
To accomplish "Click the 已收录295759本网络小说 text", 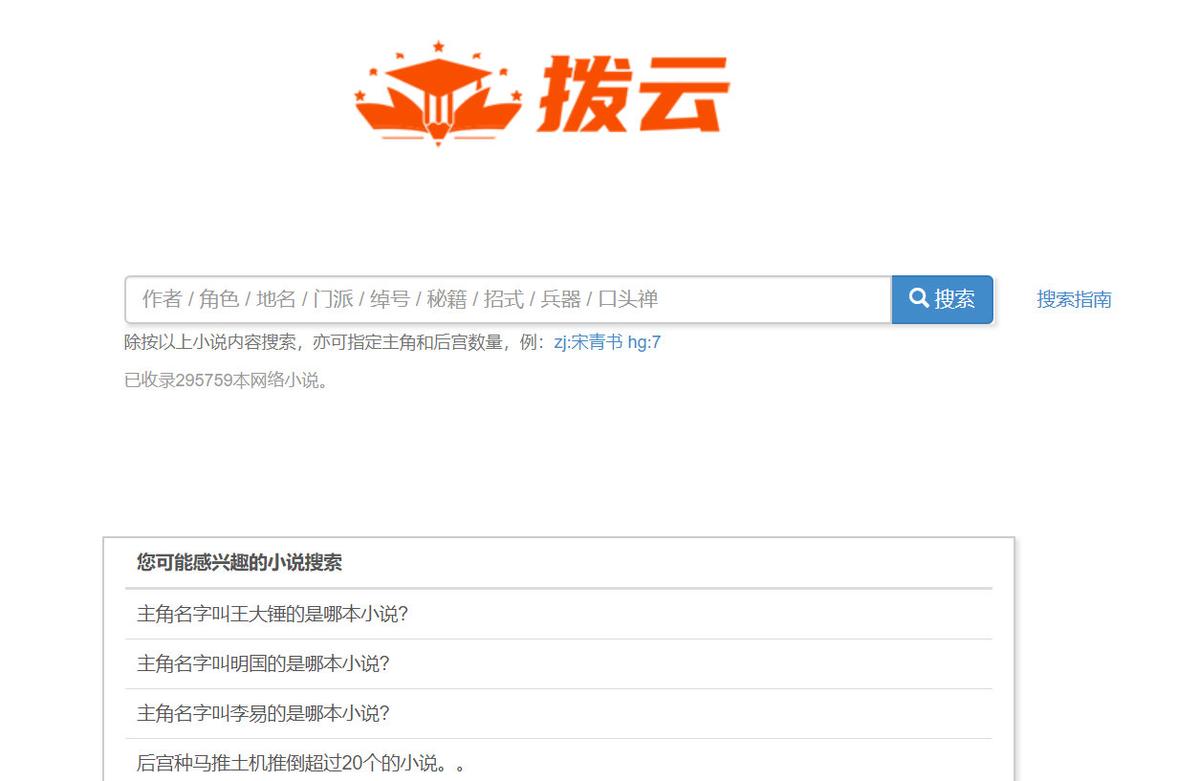I will (227, 380).
